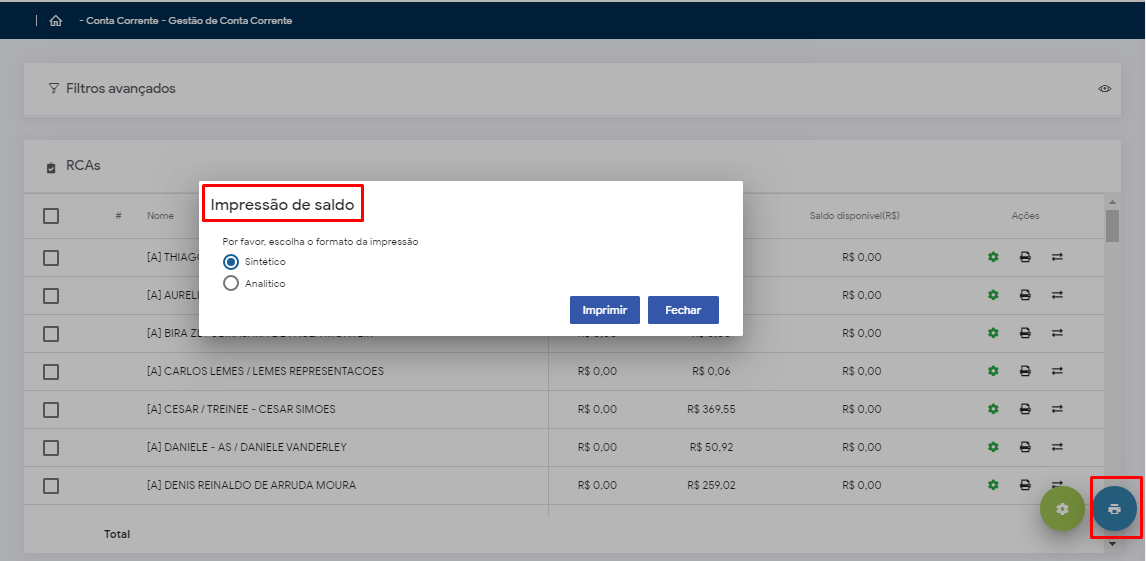Check the box for DANIELE VANDERLEY row
The height and width of the screenshot is (561, 1146).
pyautogui.click(x=51, y=448)
